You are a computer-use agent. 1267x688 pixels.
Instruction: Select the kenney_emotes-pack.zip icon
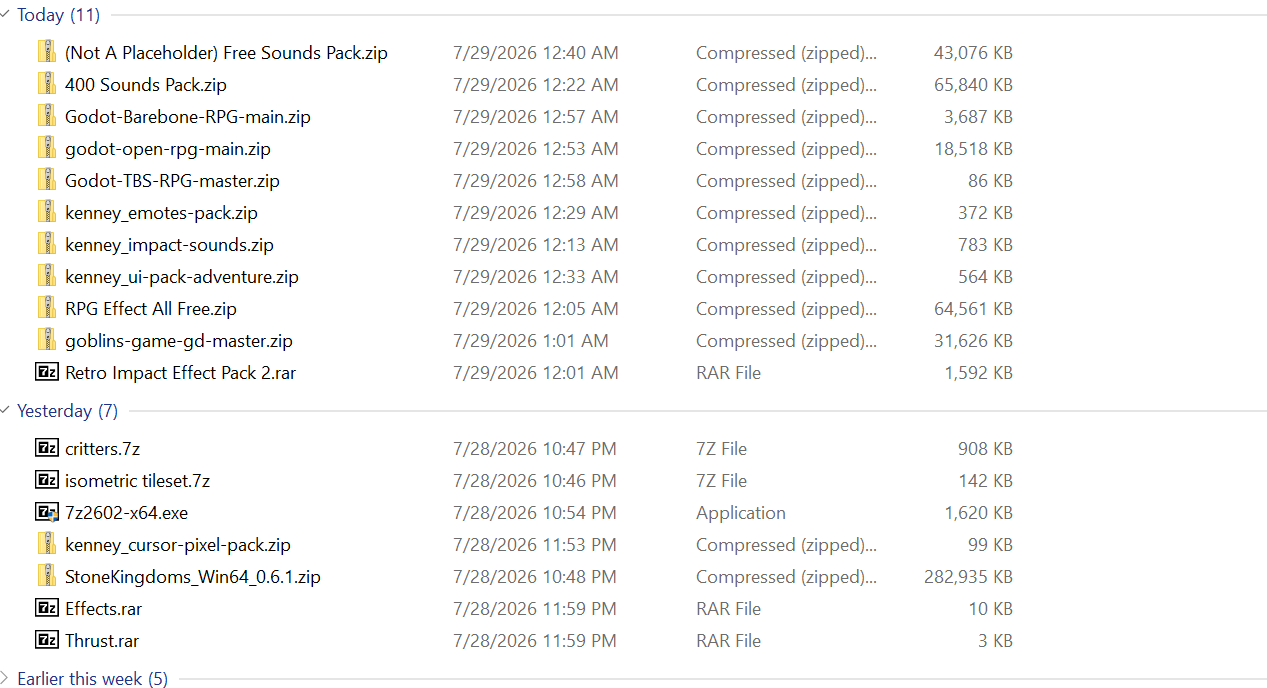pyautogui.click(x=47, y=212)
